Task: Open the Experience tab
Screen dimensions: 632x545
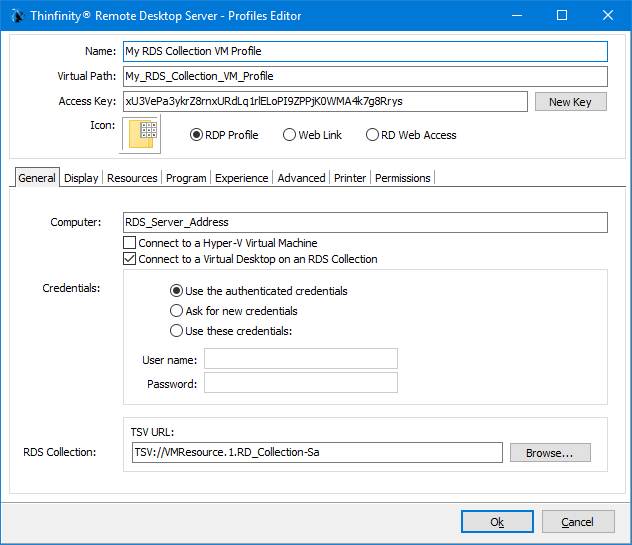Action: (x=241, y=178)
